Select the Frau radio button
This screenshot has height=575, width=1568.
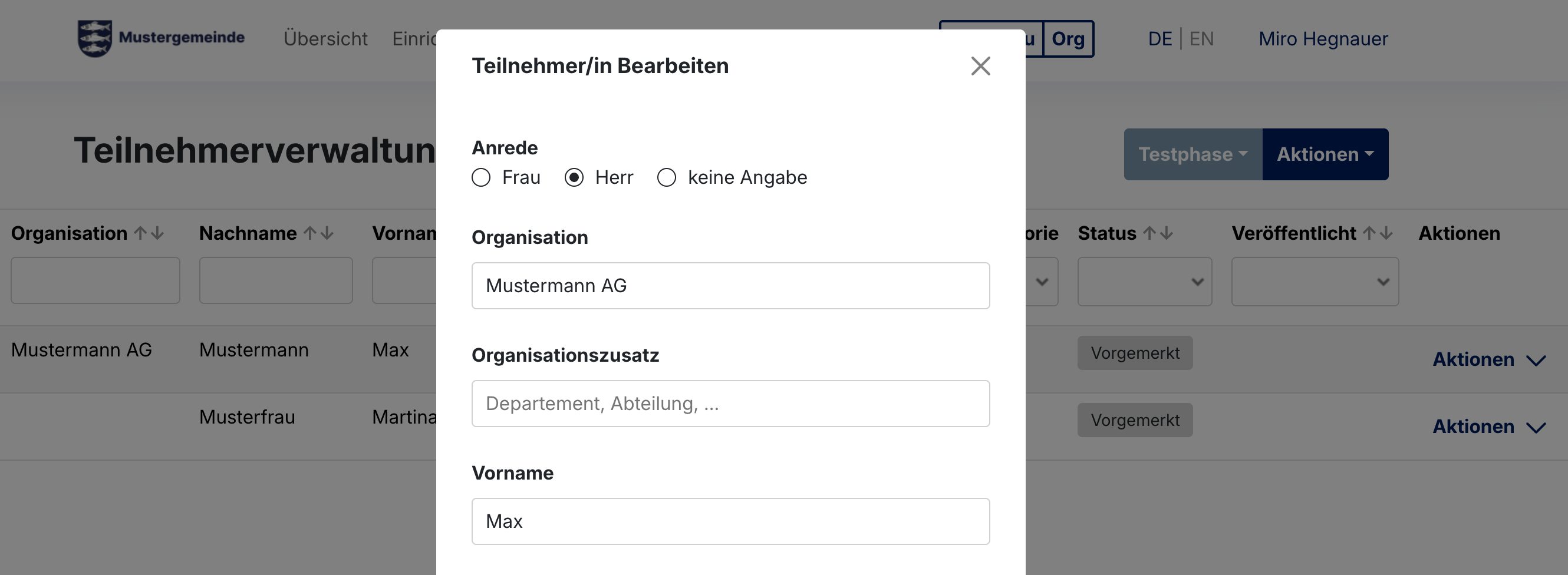click(481, 178)
